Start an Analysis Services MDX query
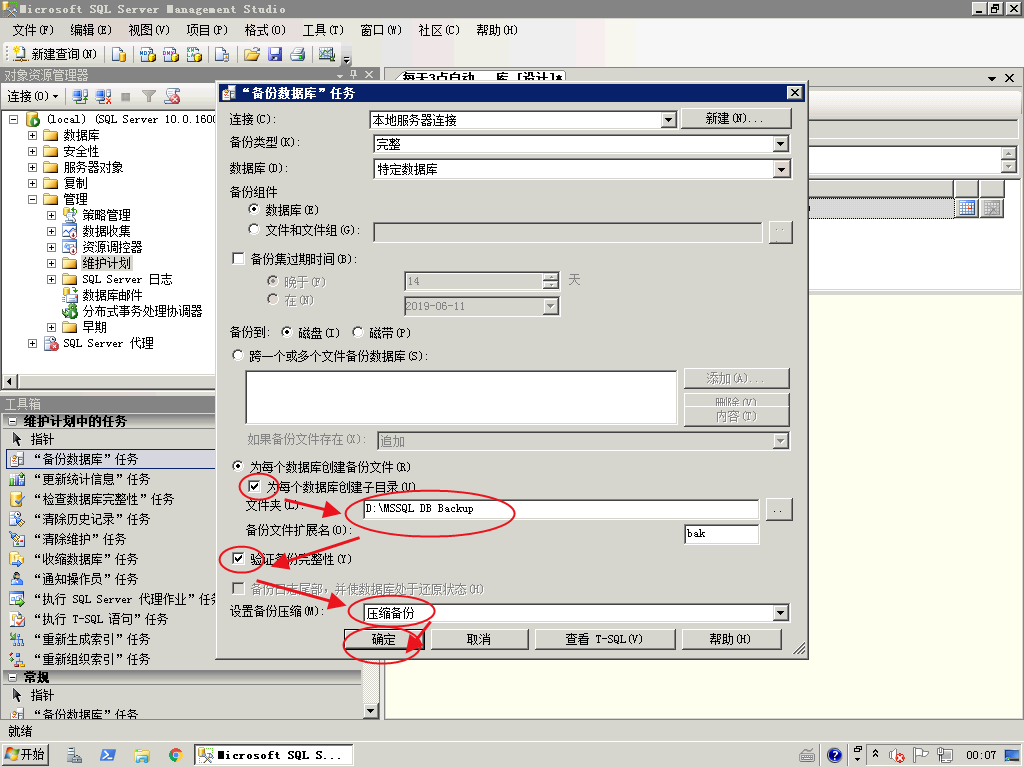Viewport: 1024px width, 768px height. click(x=148, y=54)
